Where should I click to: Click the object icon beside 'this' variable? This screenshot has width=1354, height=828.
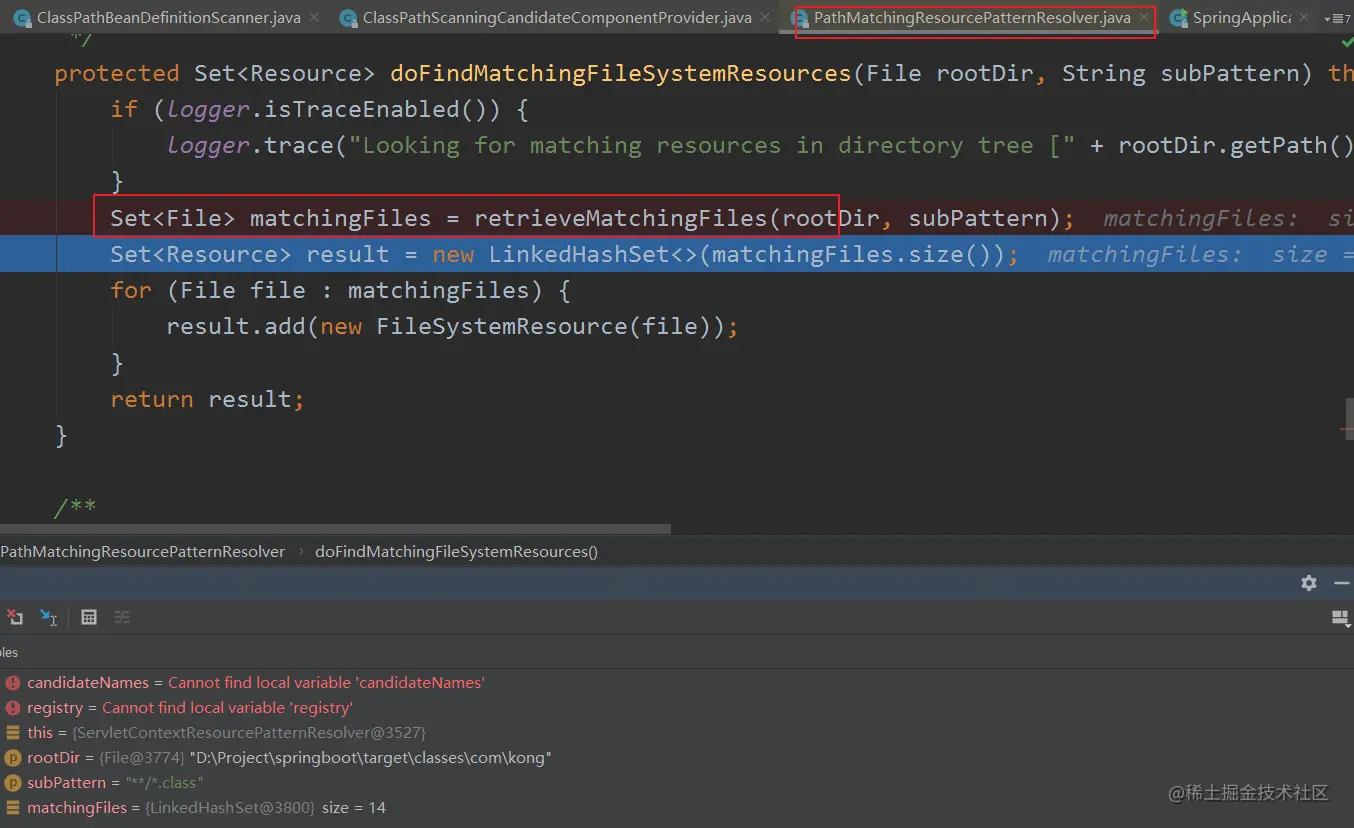[12, 733]
